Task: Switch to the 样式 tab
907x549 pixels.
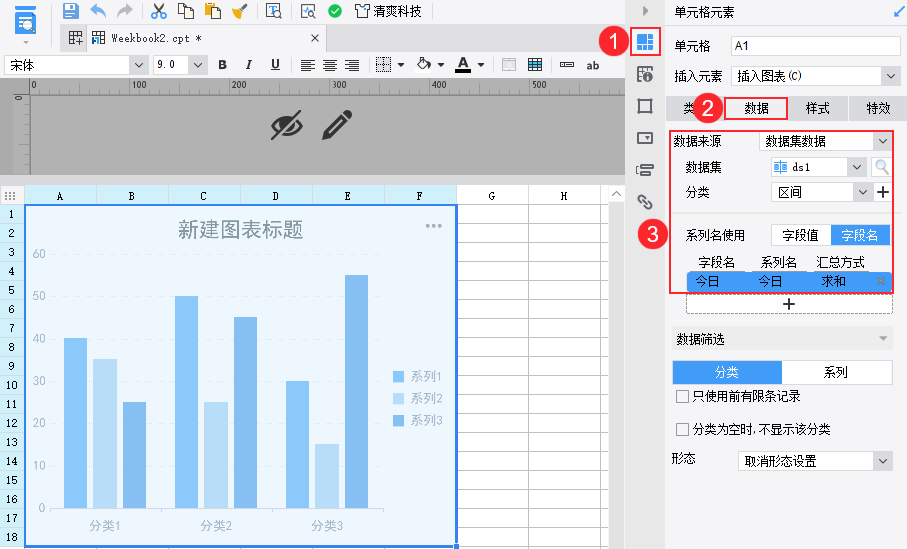Action: coord(817,108)
